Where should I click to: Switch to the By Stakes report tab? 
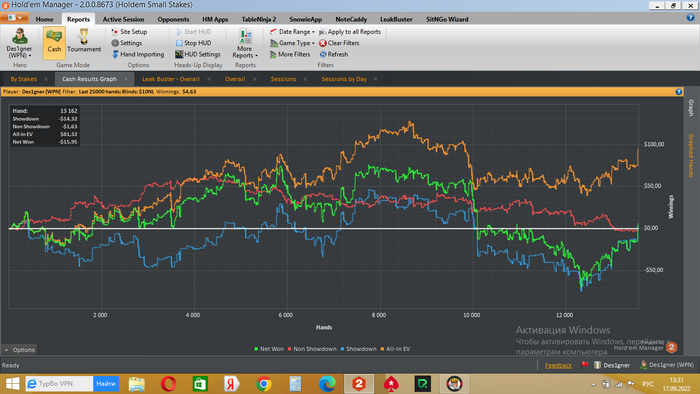[x=24, y=79]
